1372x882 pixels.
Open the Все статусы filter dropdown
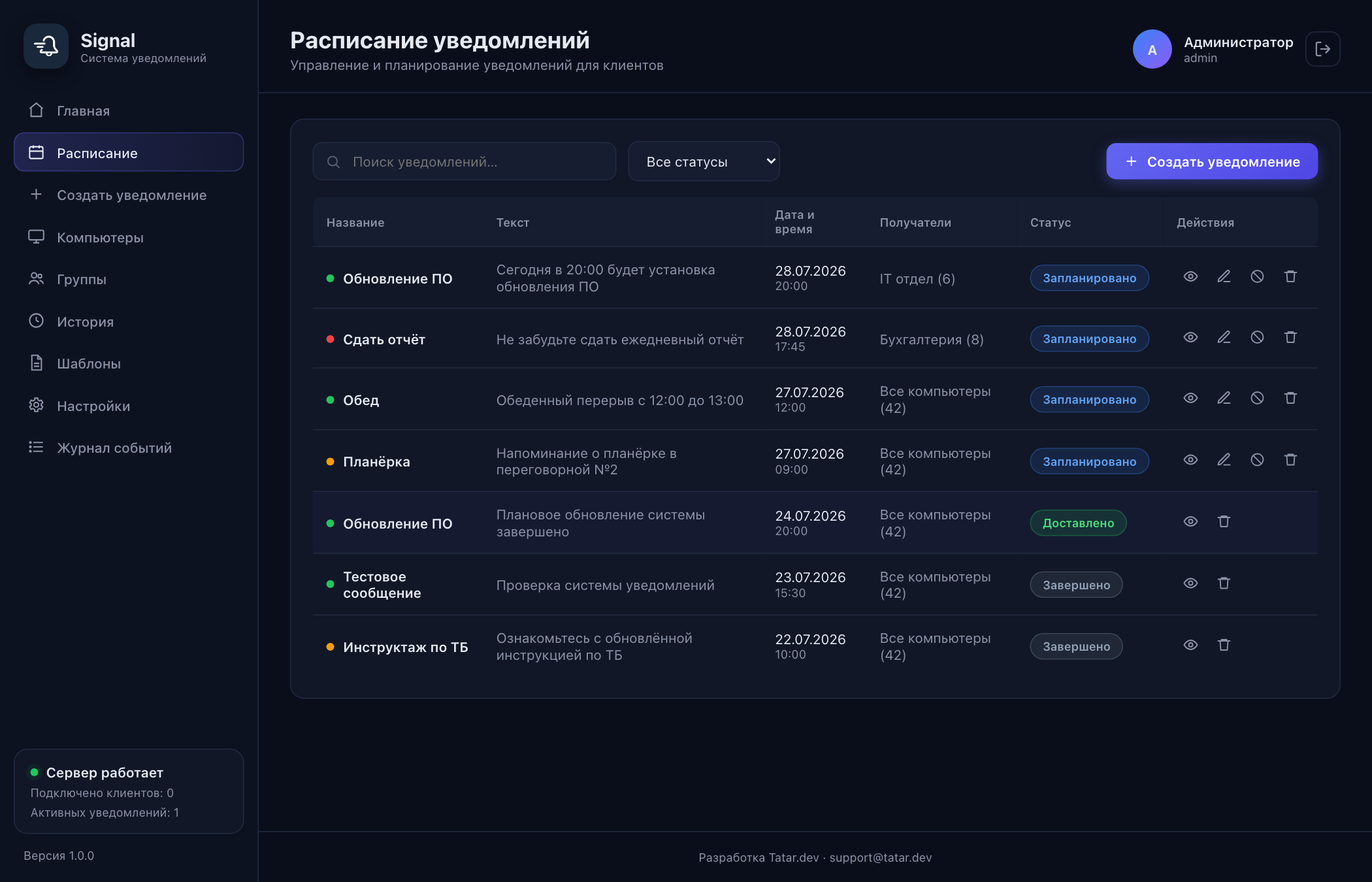[704, 161]
